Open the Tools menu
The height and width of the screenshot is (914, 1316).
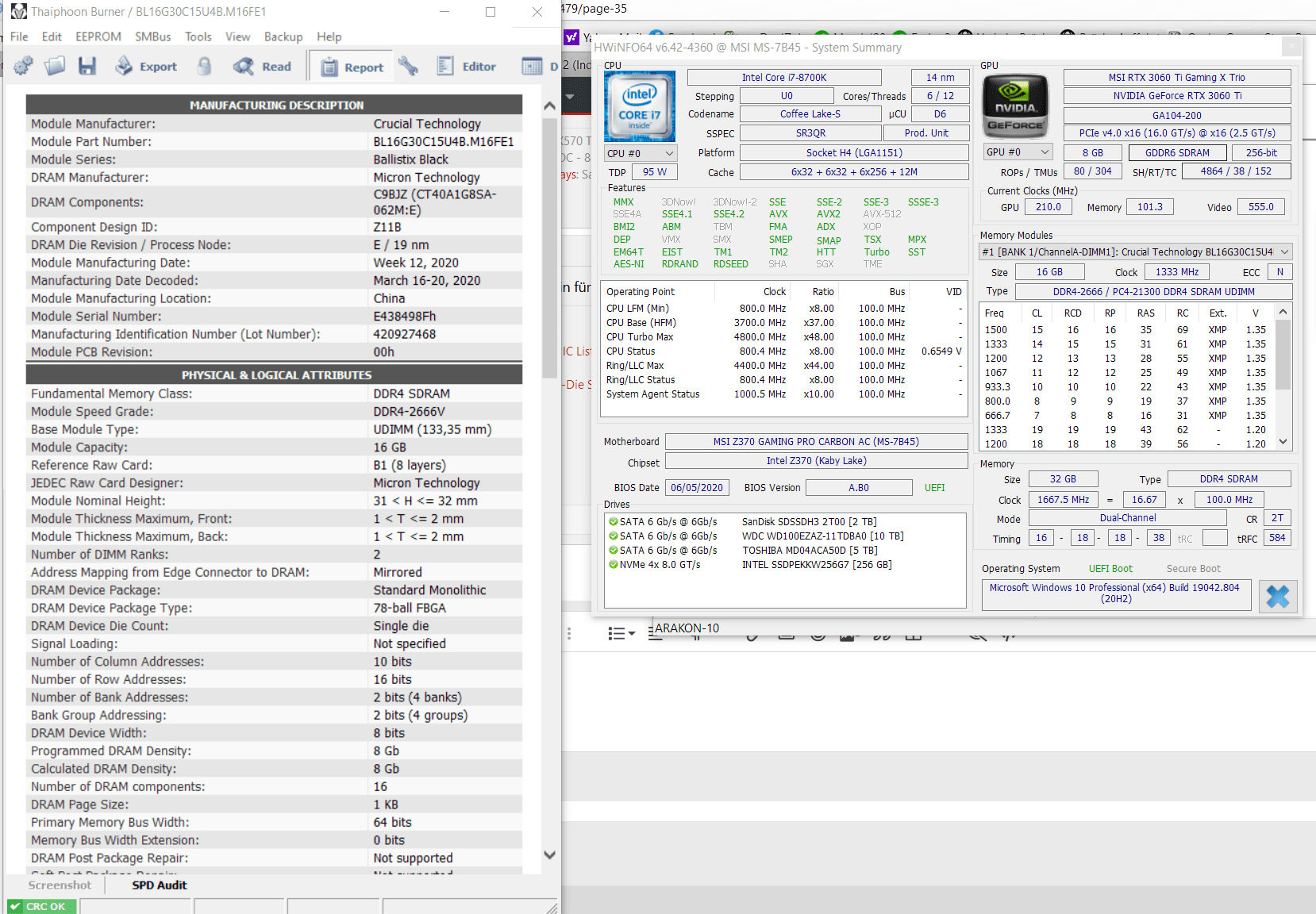pos(198,36)
